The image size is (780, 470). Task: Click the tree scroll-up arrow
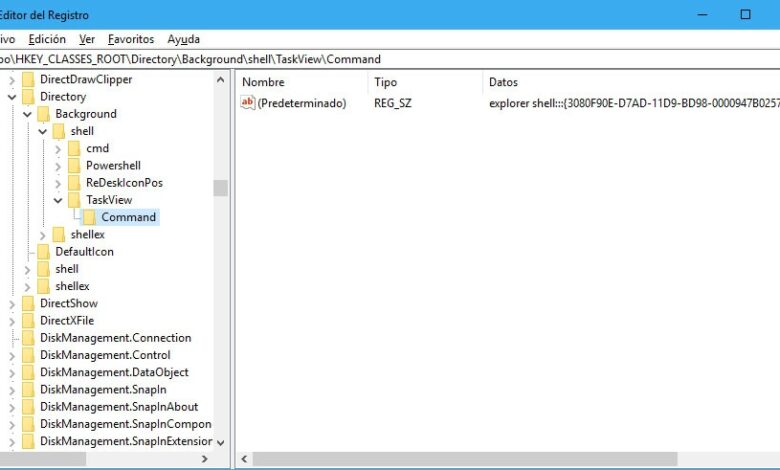[220, 80]
